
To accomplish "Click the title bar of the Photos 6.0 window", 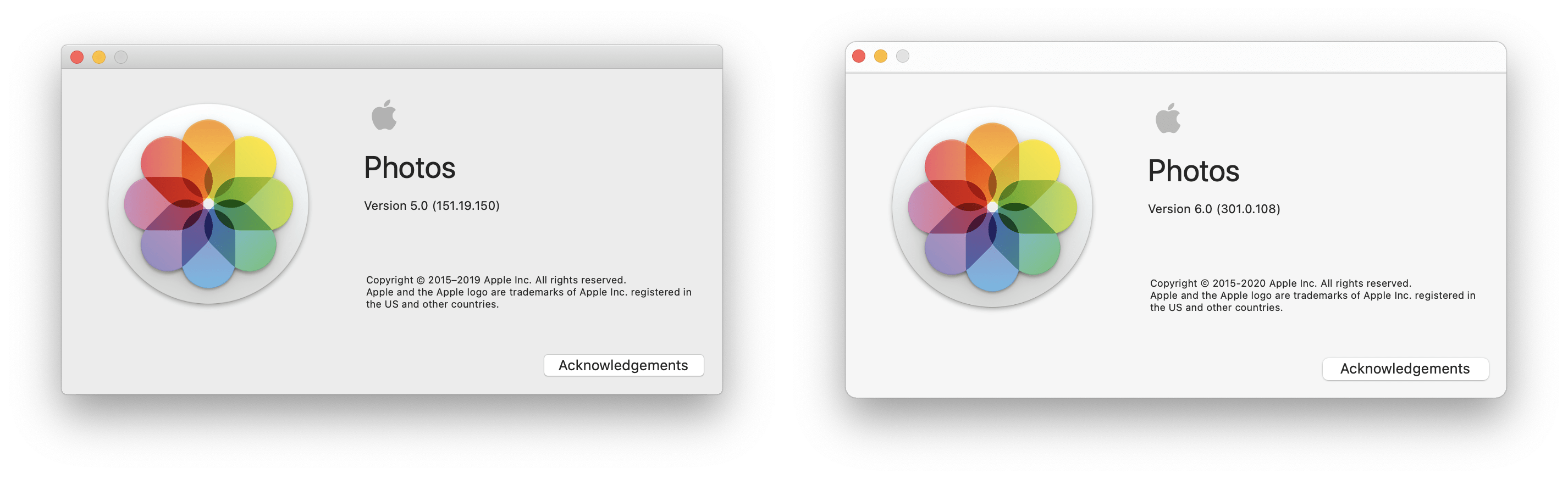I will click(1175, 57).
